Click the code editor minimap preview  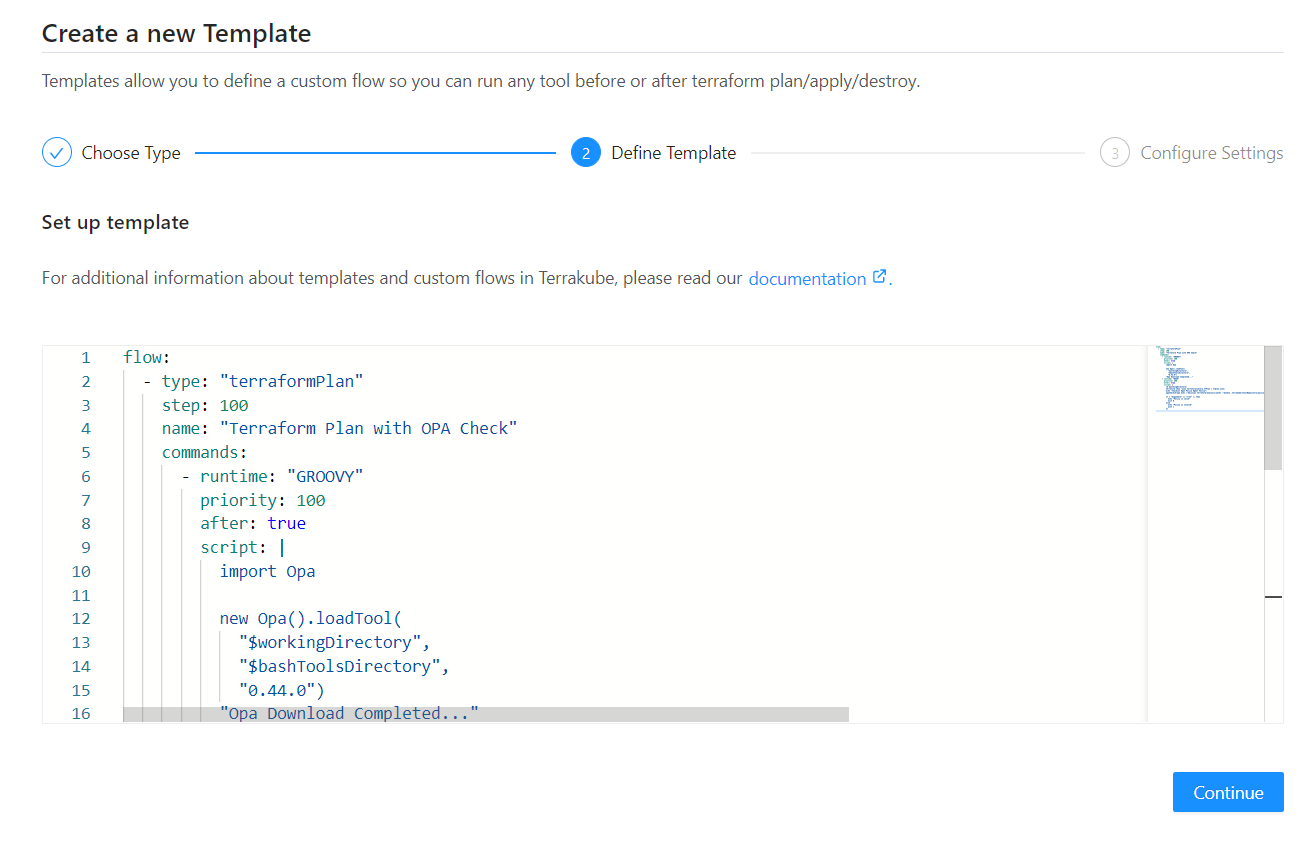[x=1204, y=378]
